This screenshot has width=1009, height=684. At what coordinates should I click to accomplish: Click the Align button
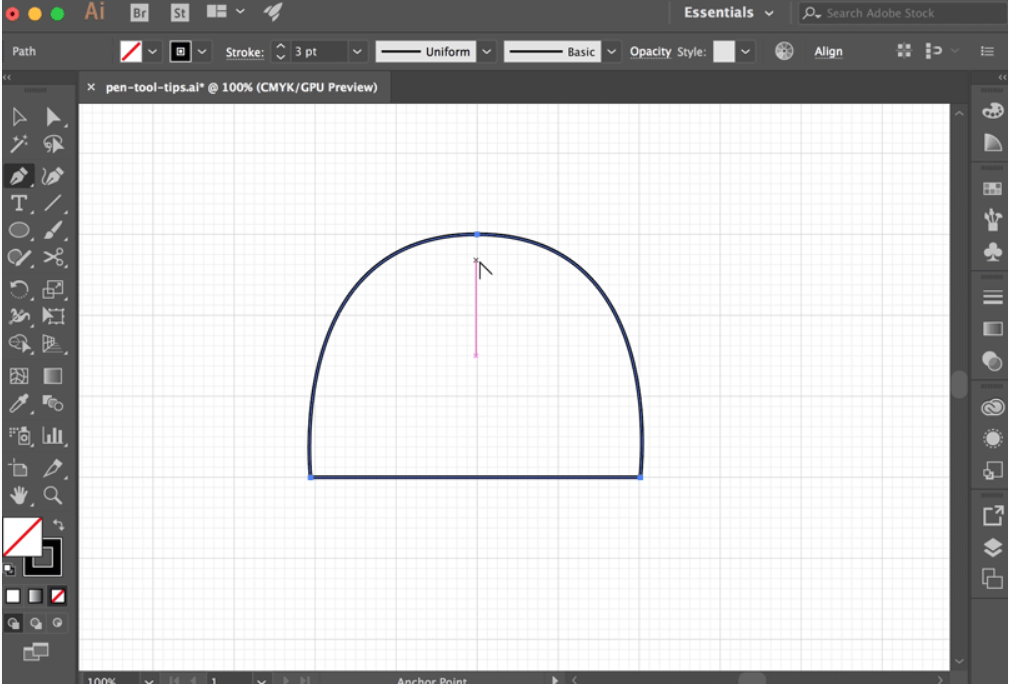click(x=828, y=52)
